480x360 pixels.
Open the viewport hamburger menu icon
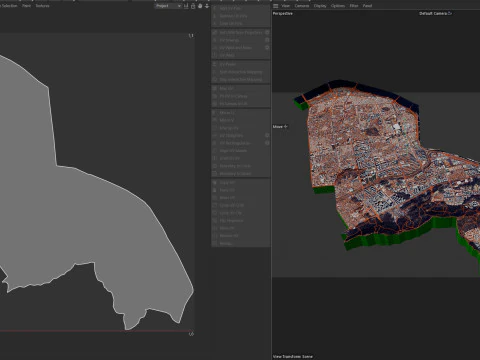point(276,6)
